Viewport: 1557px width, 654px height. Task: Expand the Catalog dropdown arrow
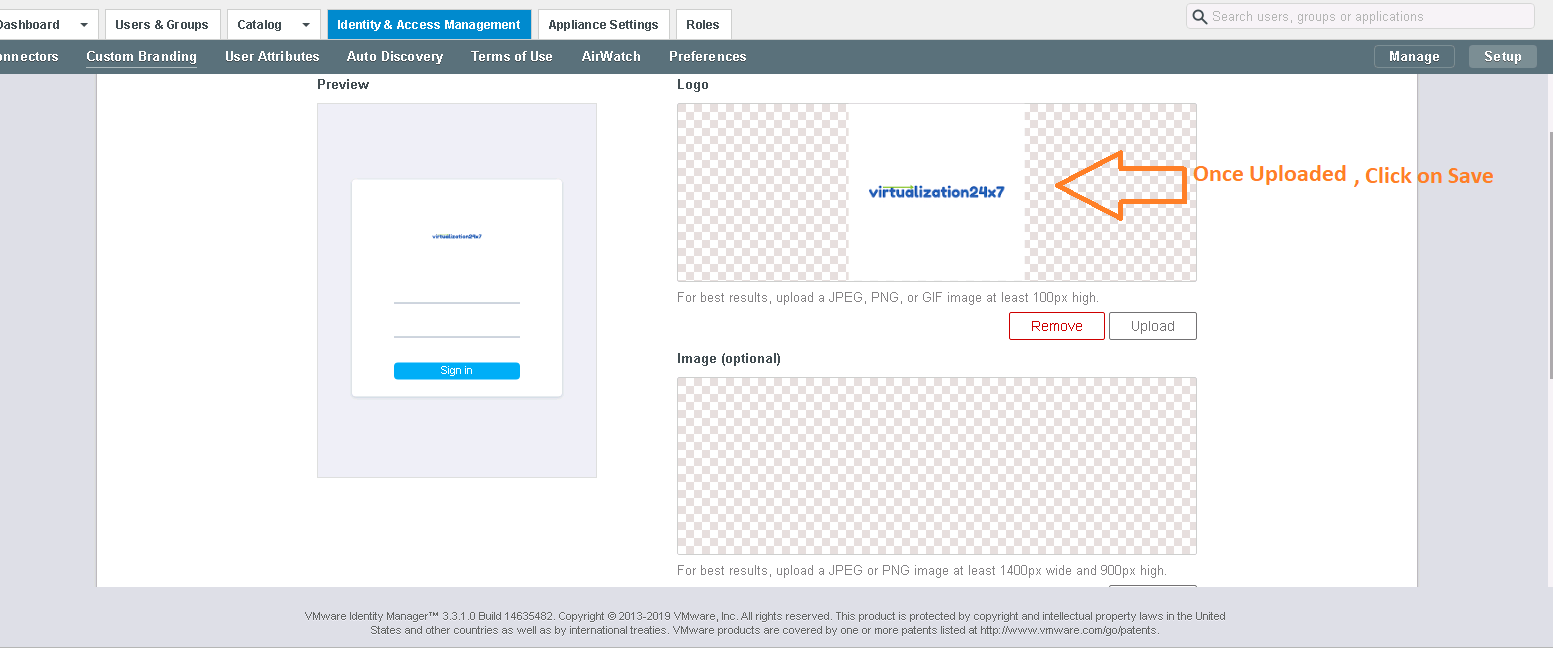(x=306, y=24)
